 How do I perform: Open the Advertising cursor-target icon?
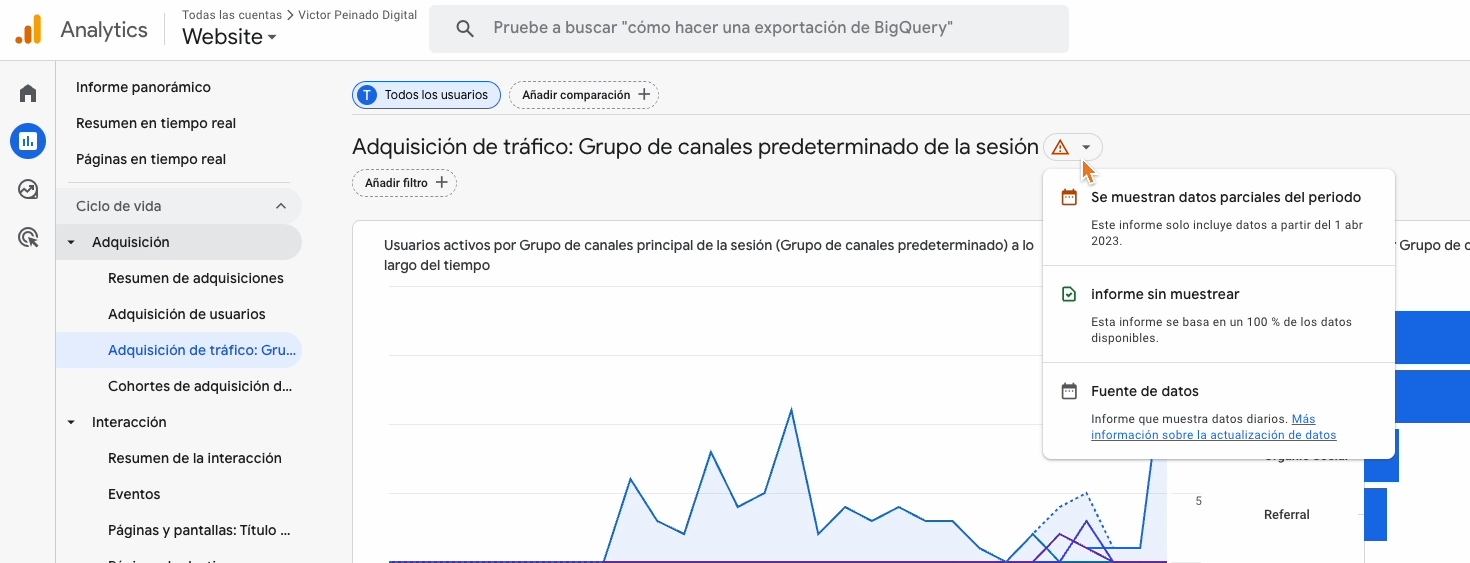click(x=28, y=237)
